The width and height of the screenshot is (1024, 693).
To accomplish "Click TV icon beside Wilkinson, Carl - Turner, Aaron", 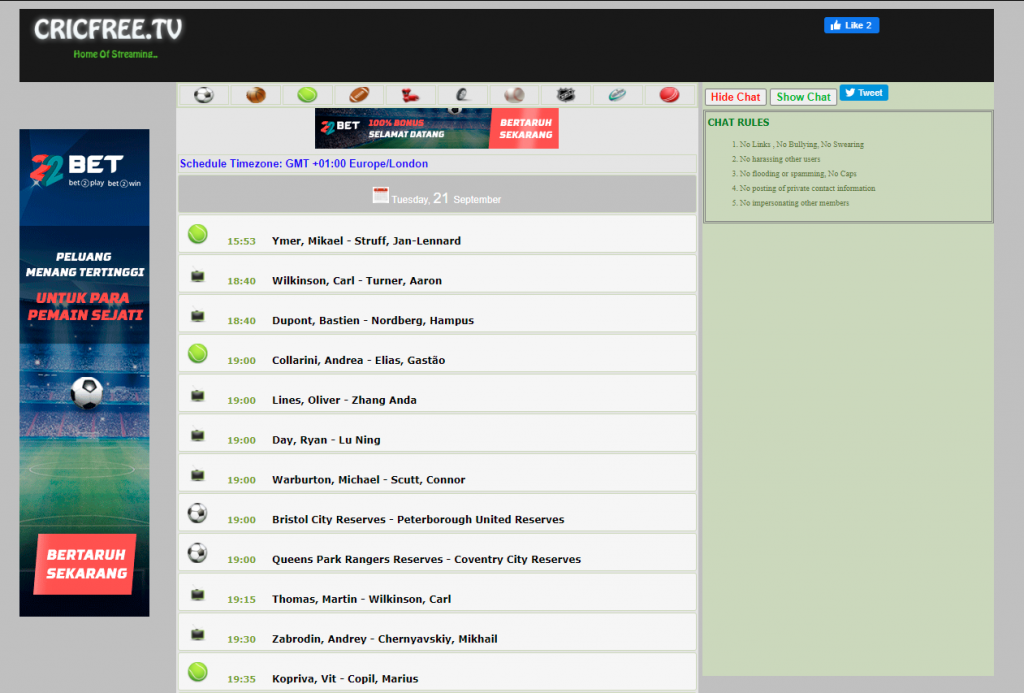I will pyautogui.click(x=198, y=276).
